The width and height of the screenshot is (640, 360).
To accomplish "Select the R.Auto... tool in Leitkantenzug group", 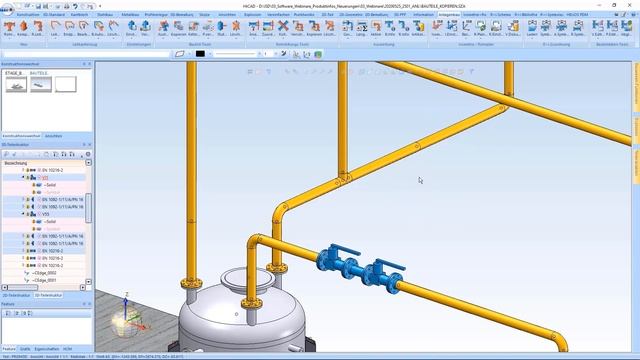I will pyautogui.click(x=99, y=28).
